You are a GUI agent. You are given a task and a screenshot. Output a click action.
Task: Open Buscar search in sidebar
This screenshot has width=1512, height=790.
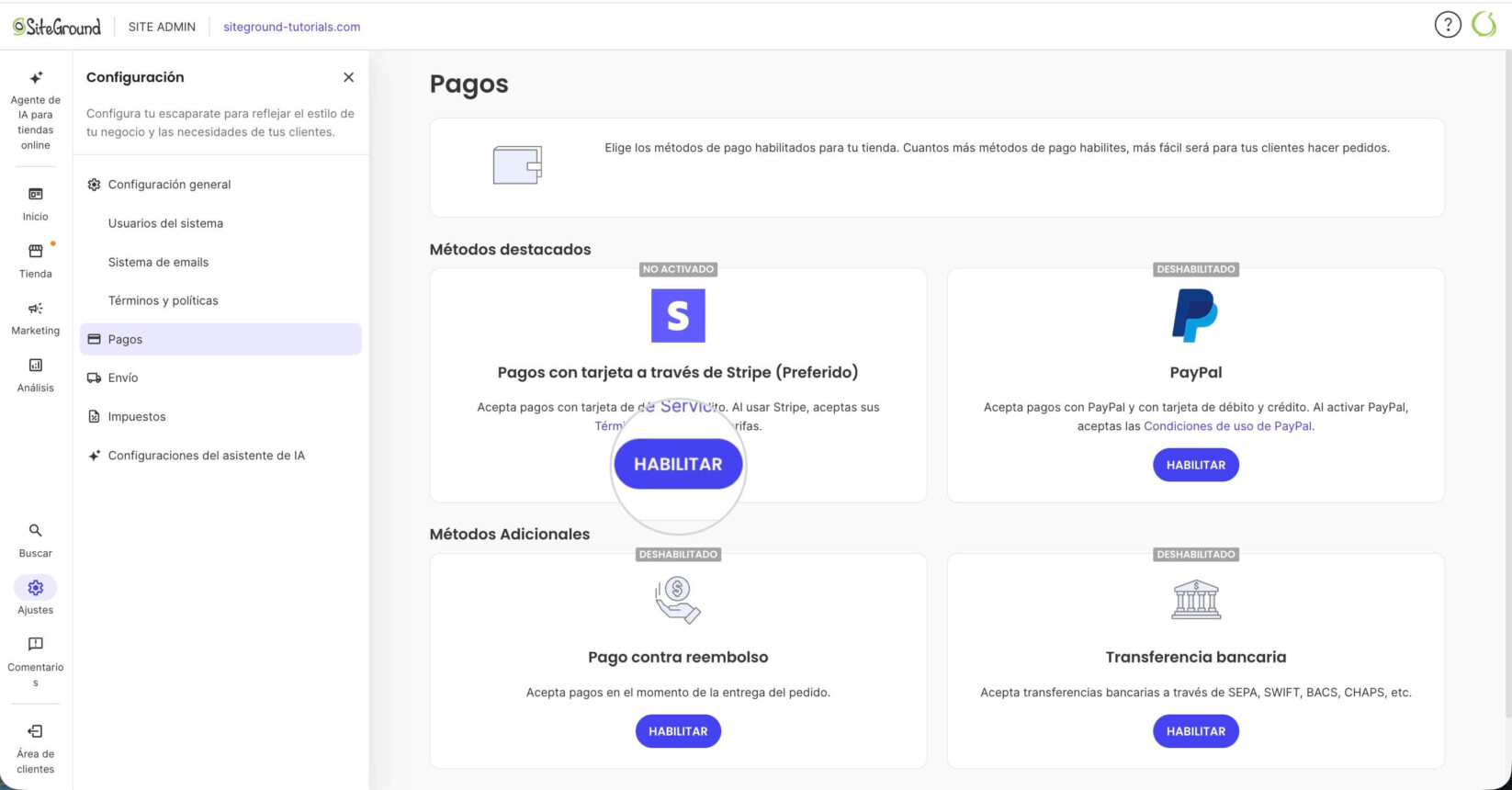pyautogui.click(x=36, y=540)
